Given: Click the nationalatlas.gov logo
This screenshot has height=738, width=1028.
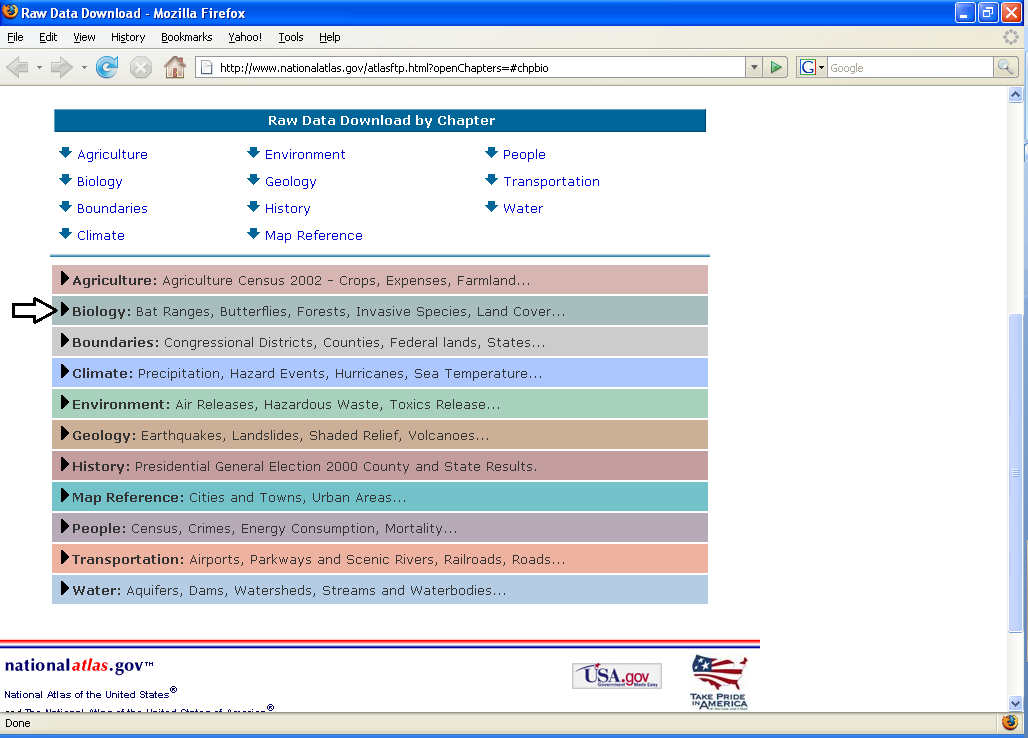Looking at the screenshot, I should pos(79,666).
